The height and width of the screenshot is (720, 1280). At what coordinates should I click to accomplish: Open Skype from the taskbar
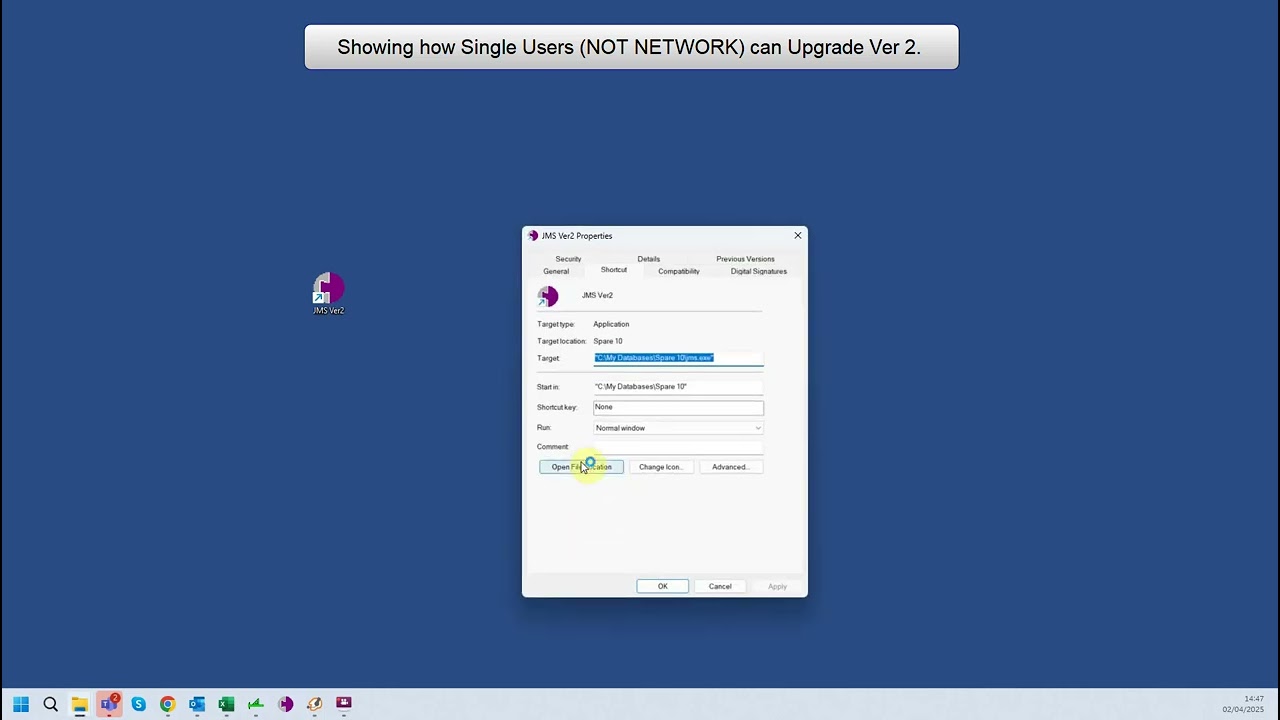tap(138, 704)
